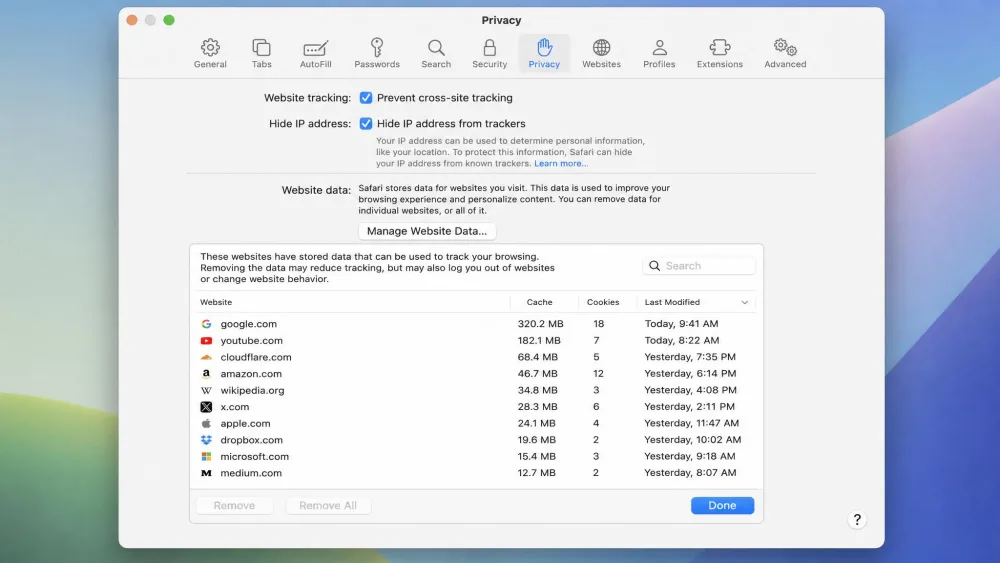
Task: Click Today, 9:41 AM timestamp
Action: pyautogui.click(x=681, y=324)
